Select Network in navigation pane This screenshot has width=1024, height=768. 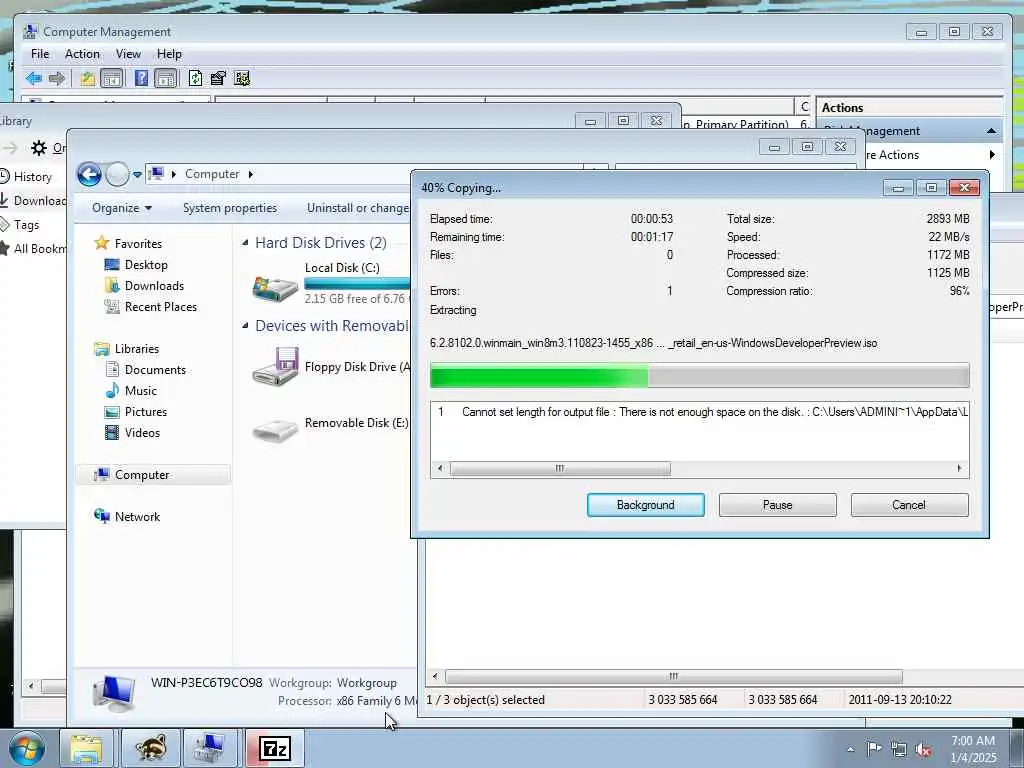[137, 517]
